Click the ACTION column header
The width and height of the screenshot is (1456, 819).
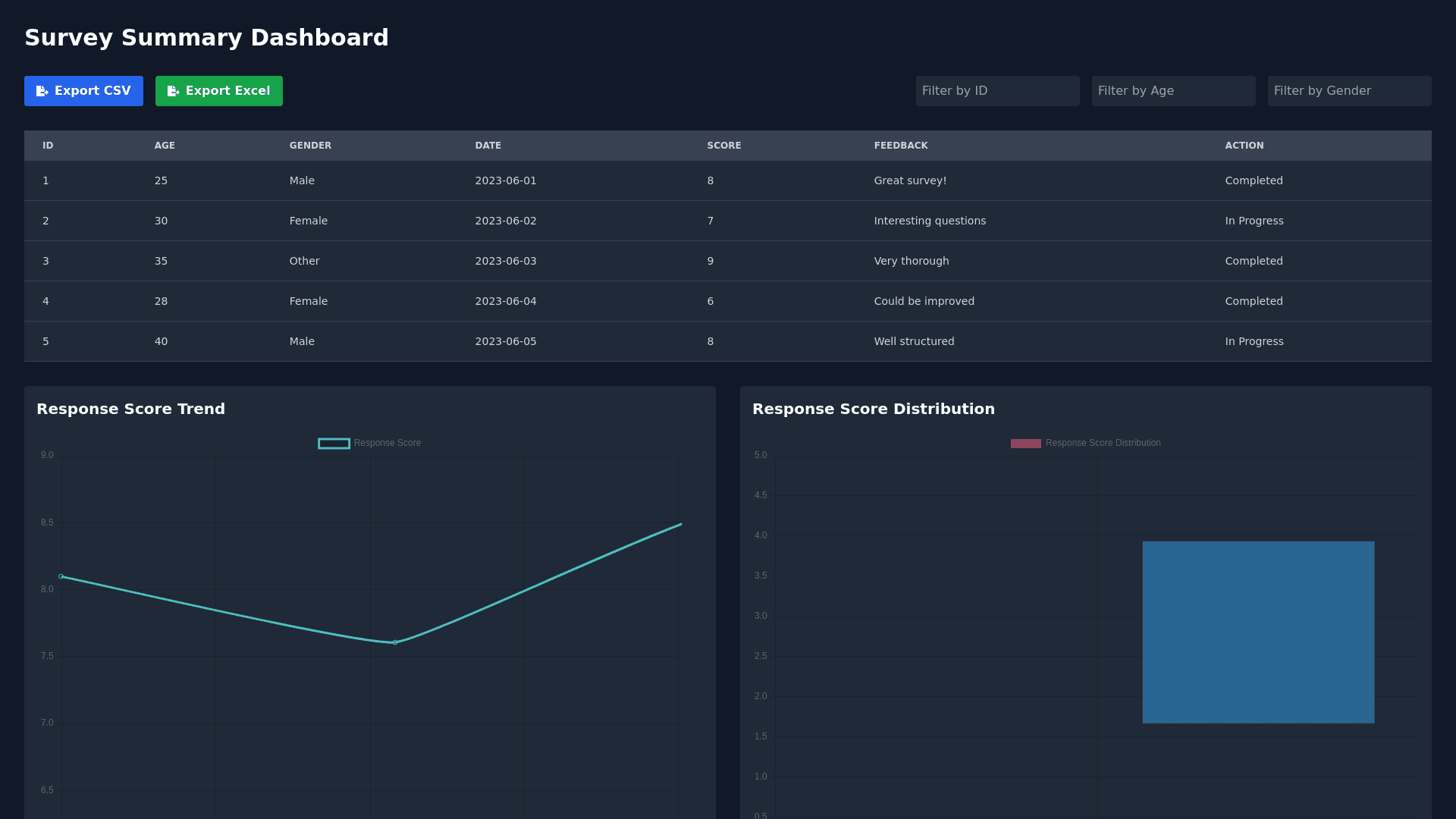[x=1244, y=146]
